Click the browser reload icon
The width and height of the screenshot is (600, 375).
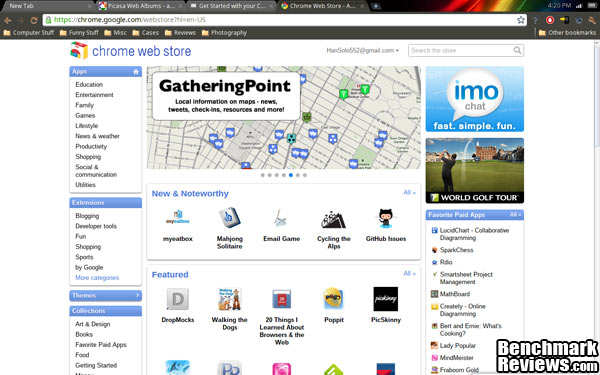coord(34,20)
